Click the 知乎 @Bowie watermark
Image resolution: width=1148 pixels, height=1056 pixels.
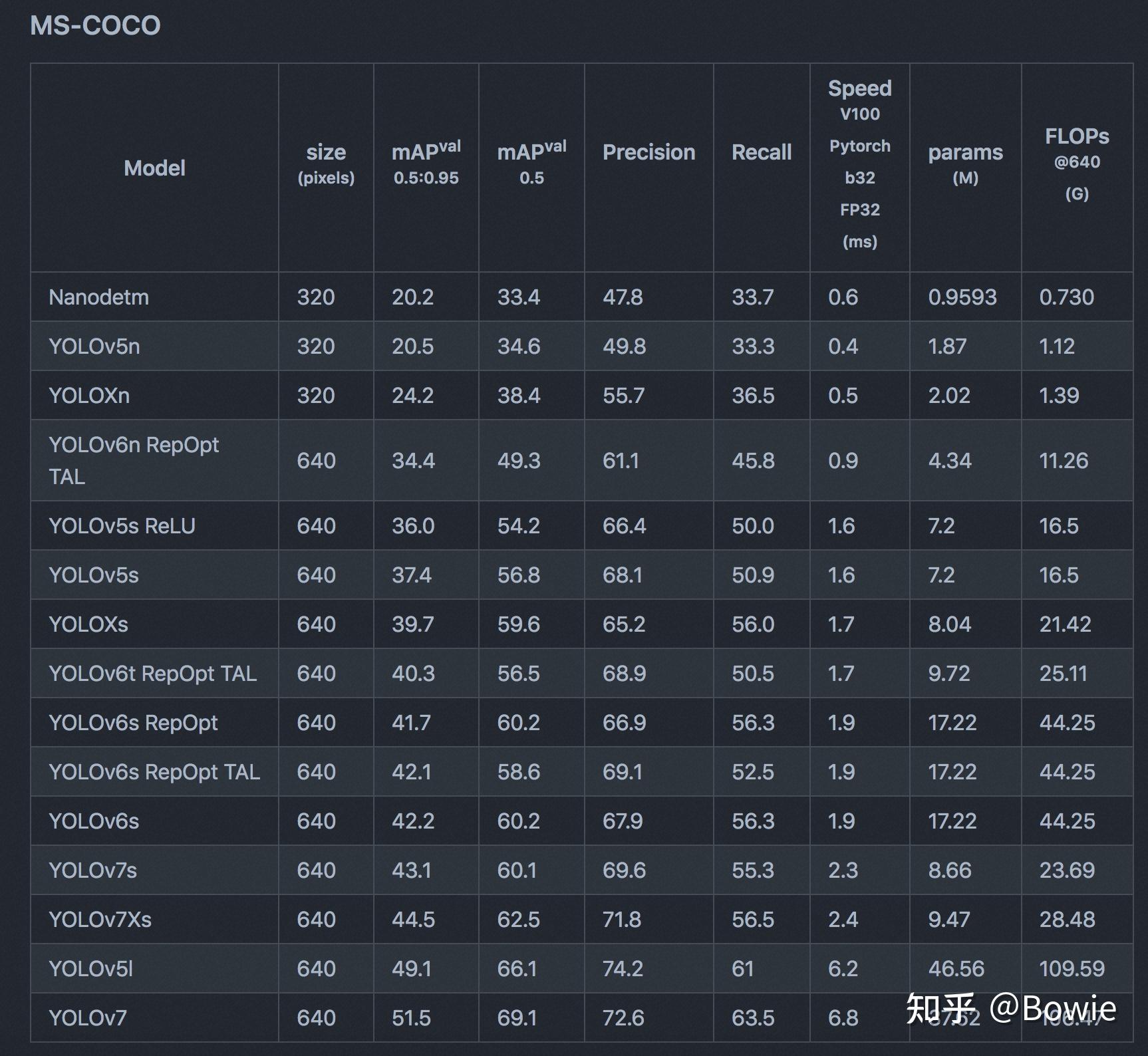[1011, 1009]
